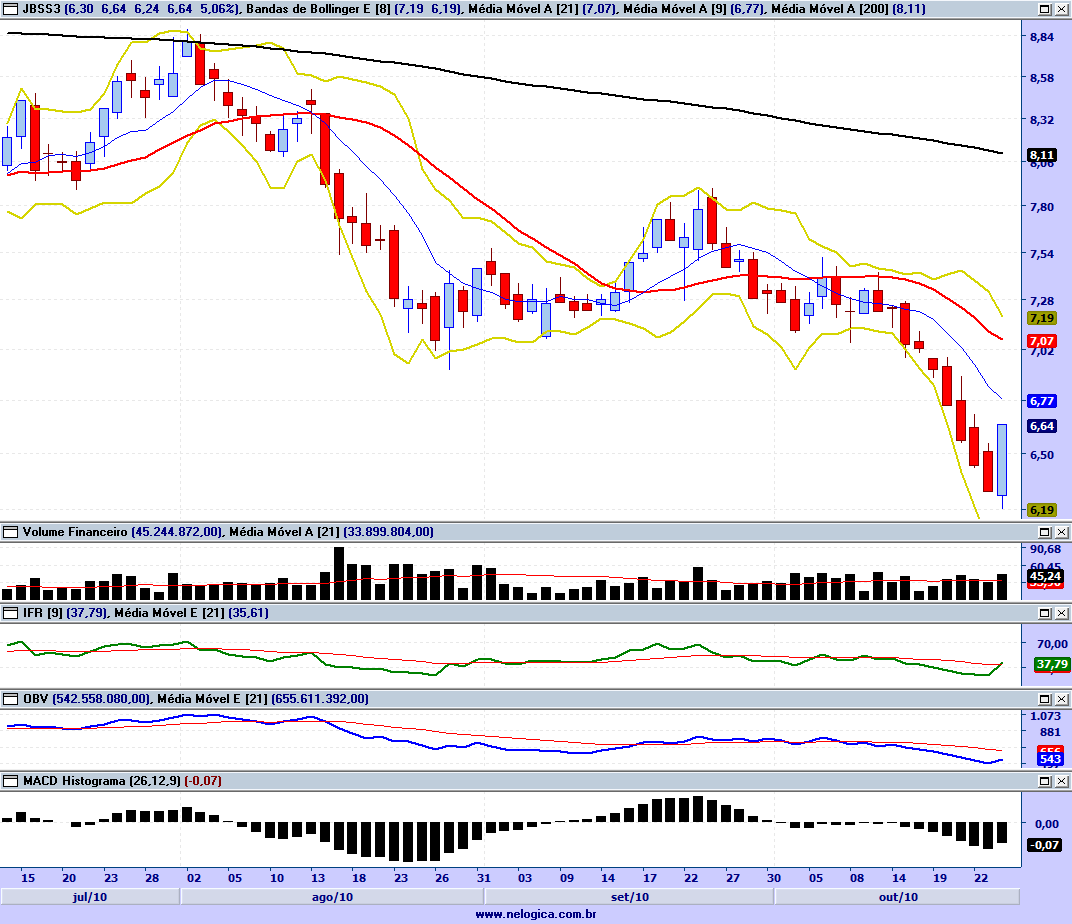1072x924 pixels.
Task: Click the Média Móvel A [200] label
Action: [x=830, y=9]
